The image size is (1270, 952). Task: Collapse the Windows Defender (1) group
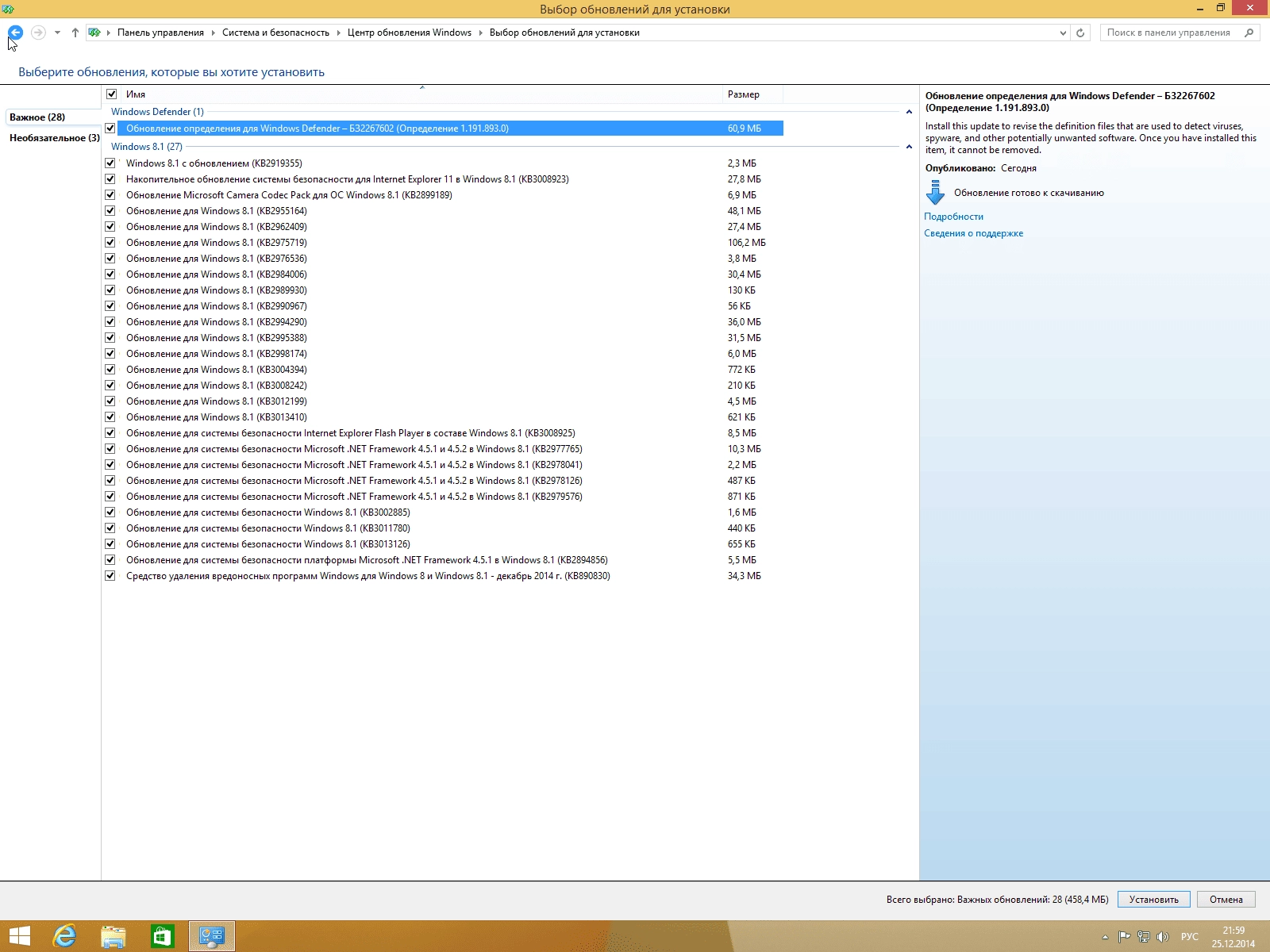pyautogui.click(x=909, y=112)
